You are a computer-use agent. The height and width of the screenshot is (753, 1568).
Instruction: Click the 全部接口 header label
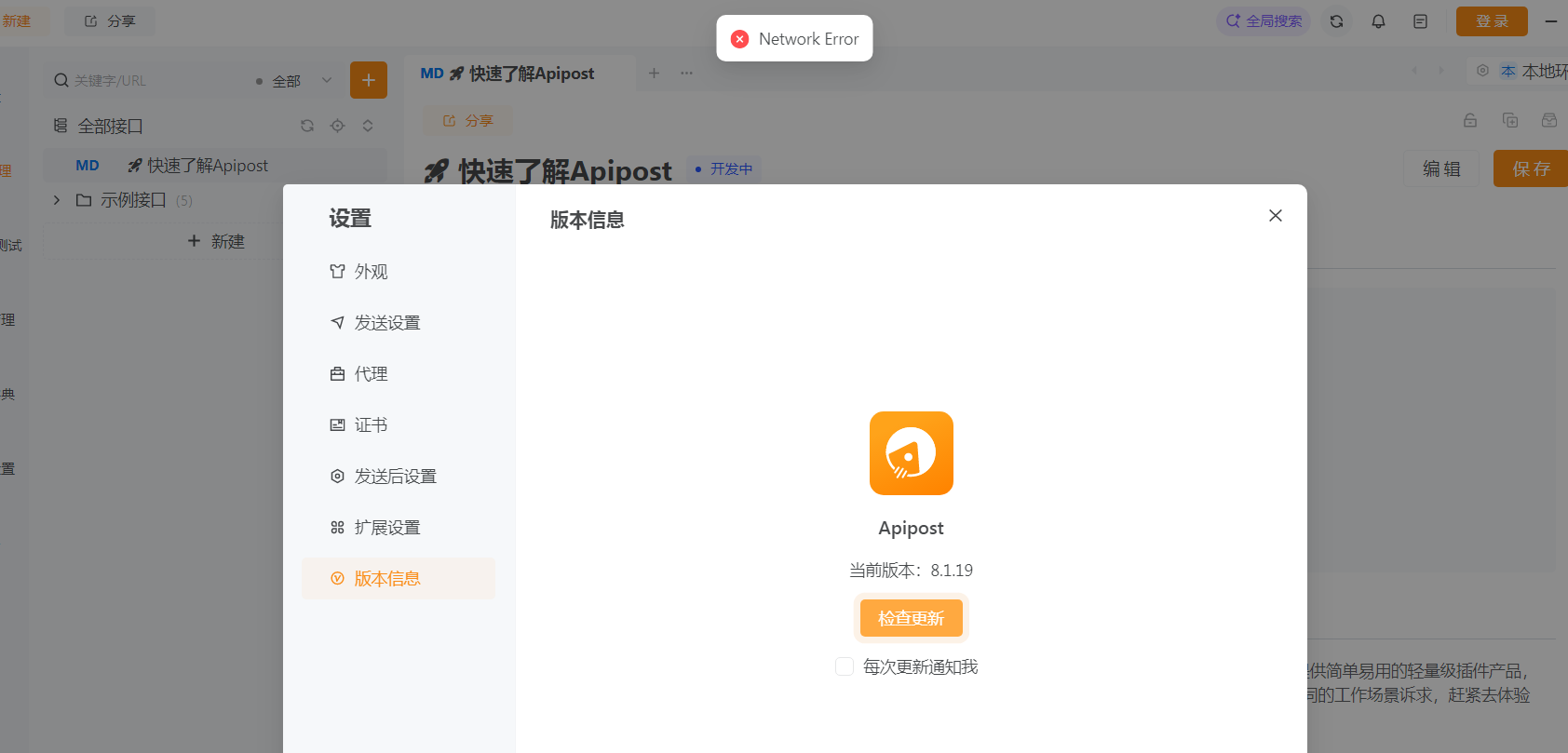(x=110, y=126)
